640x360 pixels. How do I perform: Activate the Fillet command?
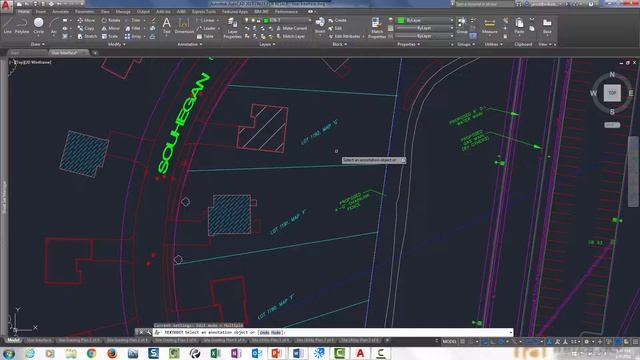click(133, 28)
